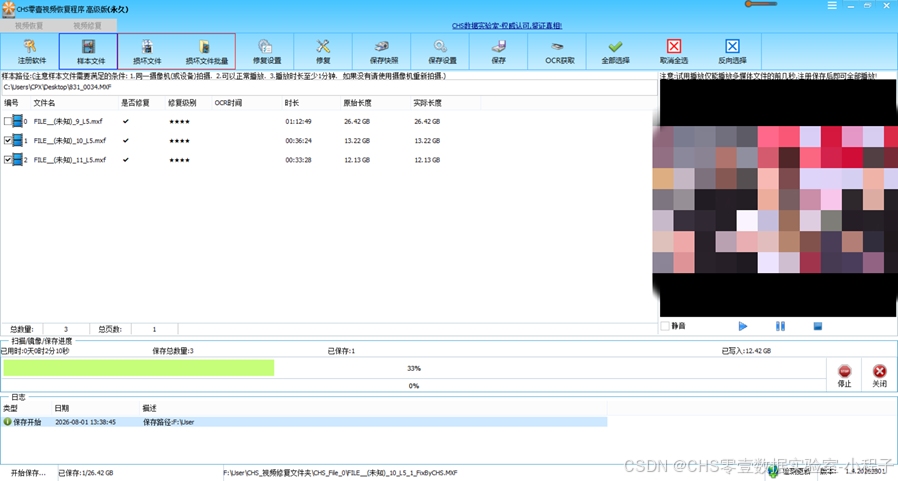Image resolution: width=898 pixels, height=481 pixels.
Task: Click the 描述 log column header
Action: click(149, 408)
